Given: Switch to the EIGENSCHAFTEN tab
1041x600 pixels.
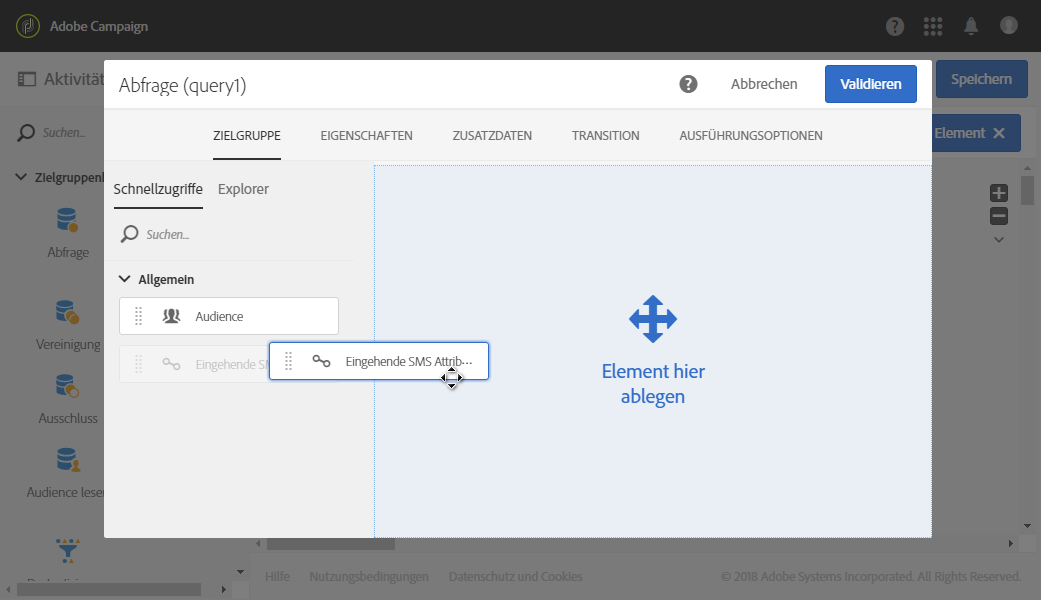Looking at the screenshot, I should click(366, 135).
